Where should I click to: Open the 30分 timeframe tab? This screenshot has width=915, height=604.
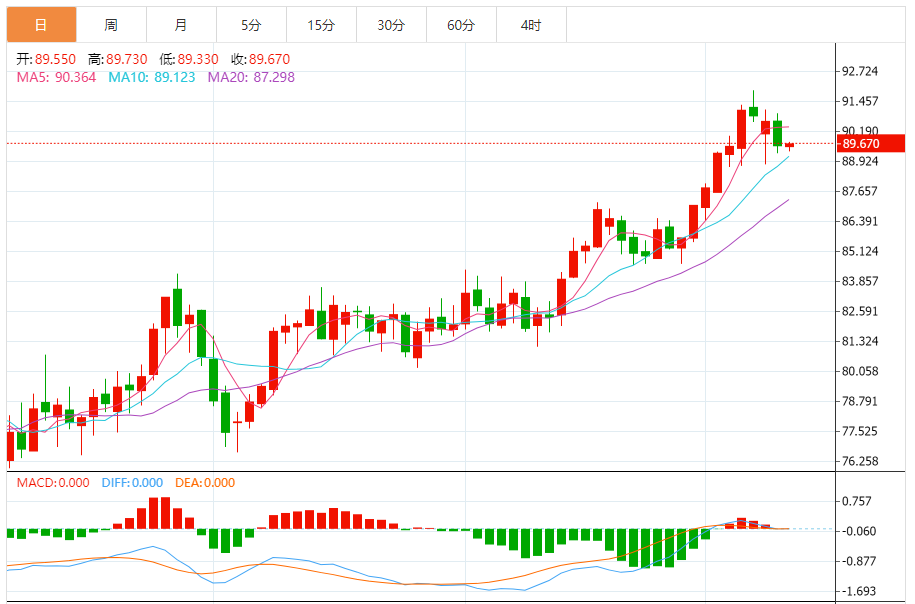392,25
